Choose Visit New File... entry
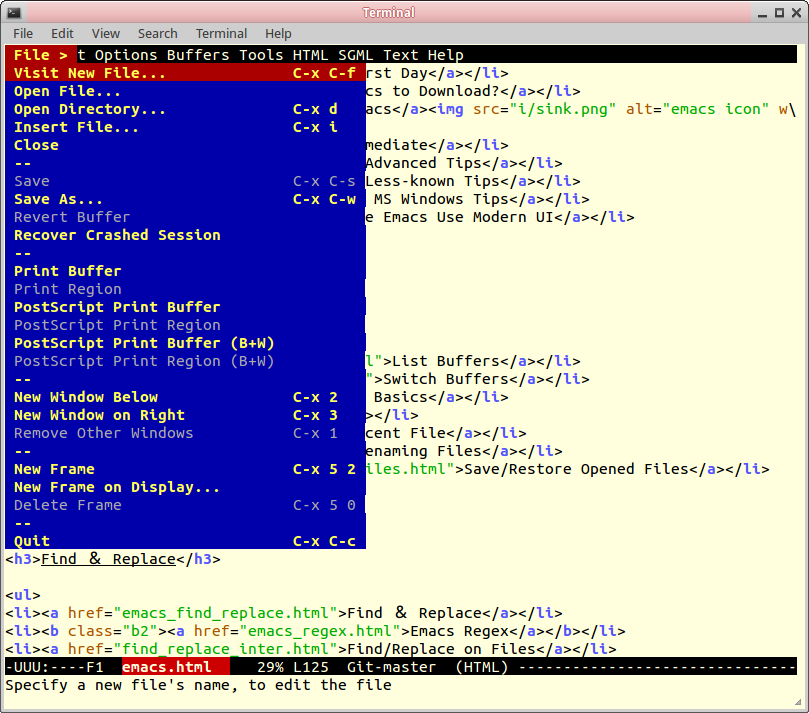 click(185, 73)
